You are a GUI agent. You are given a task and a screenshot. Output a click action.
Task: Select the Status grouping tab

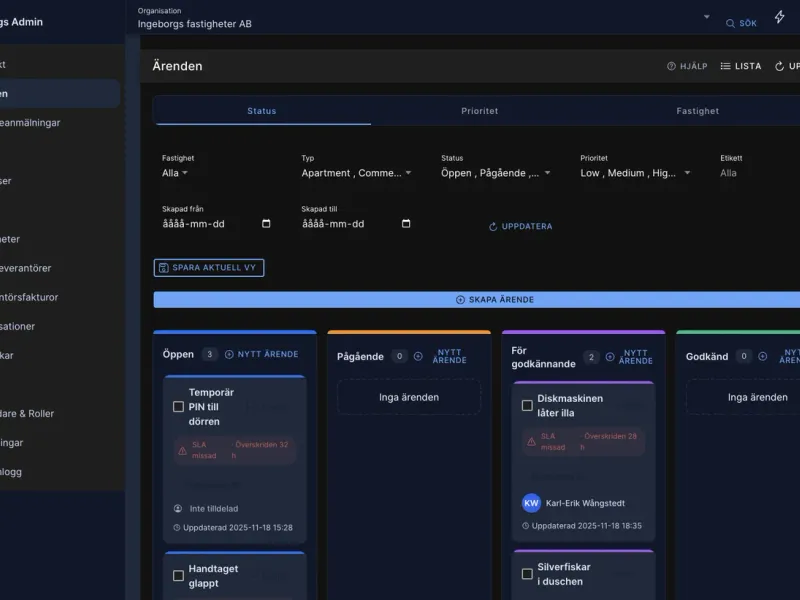tap(262, 111)
